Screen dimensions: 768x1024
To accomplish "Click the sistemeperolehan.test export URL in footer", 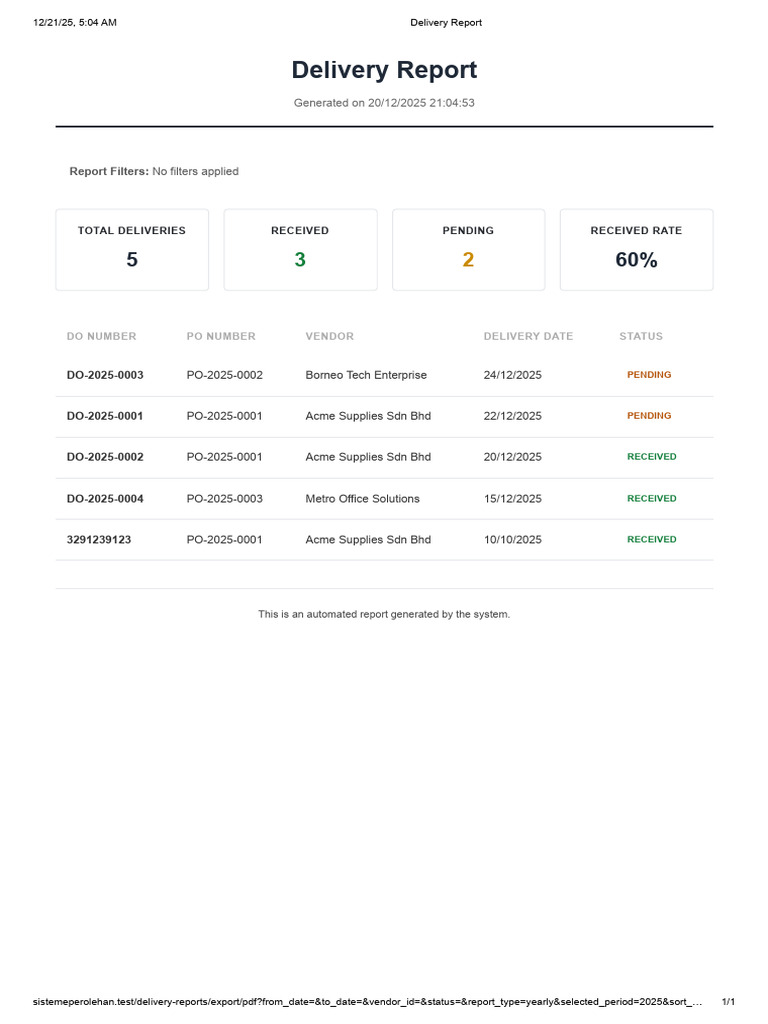I will (x=368, y=1001).
